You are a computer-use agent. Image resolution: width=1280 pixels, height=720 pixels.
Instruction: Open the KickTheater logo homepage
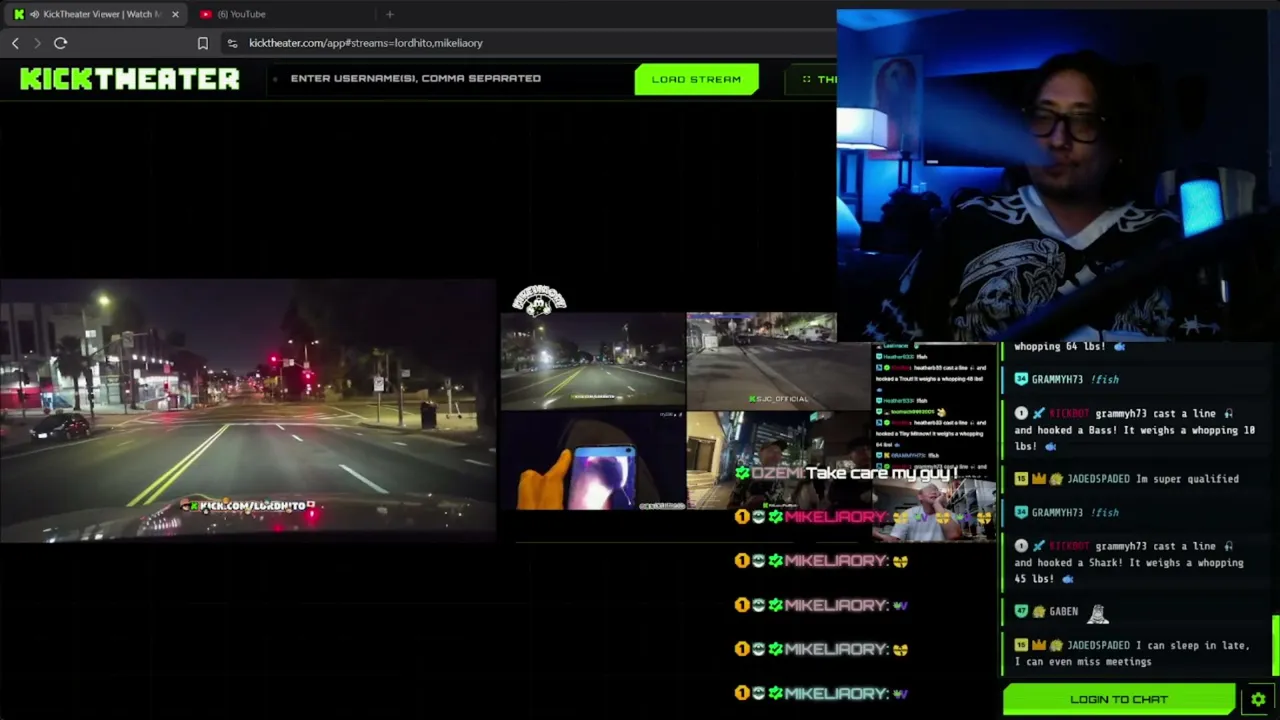pyautogui.click(x=130, y=79)
